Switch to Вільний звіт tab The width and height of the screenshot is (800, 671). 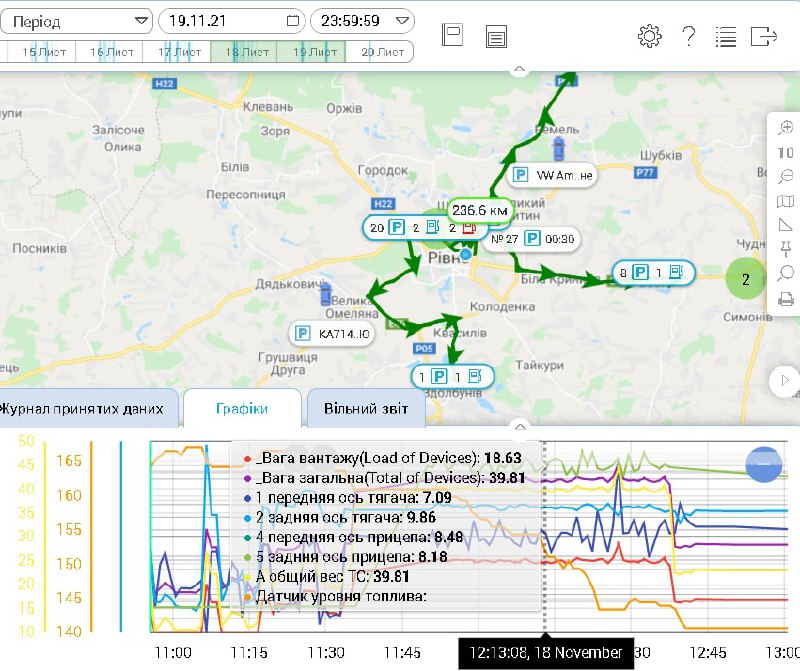point(366,409)
